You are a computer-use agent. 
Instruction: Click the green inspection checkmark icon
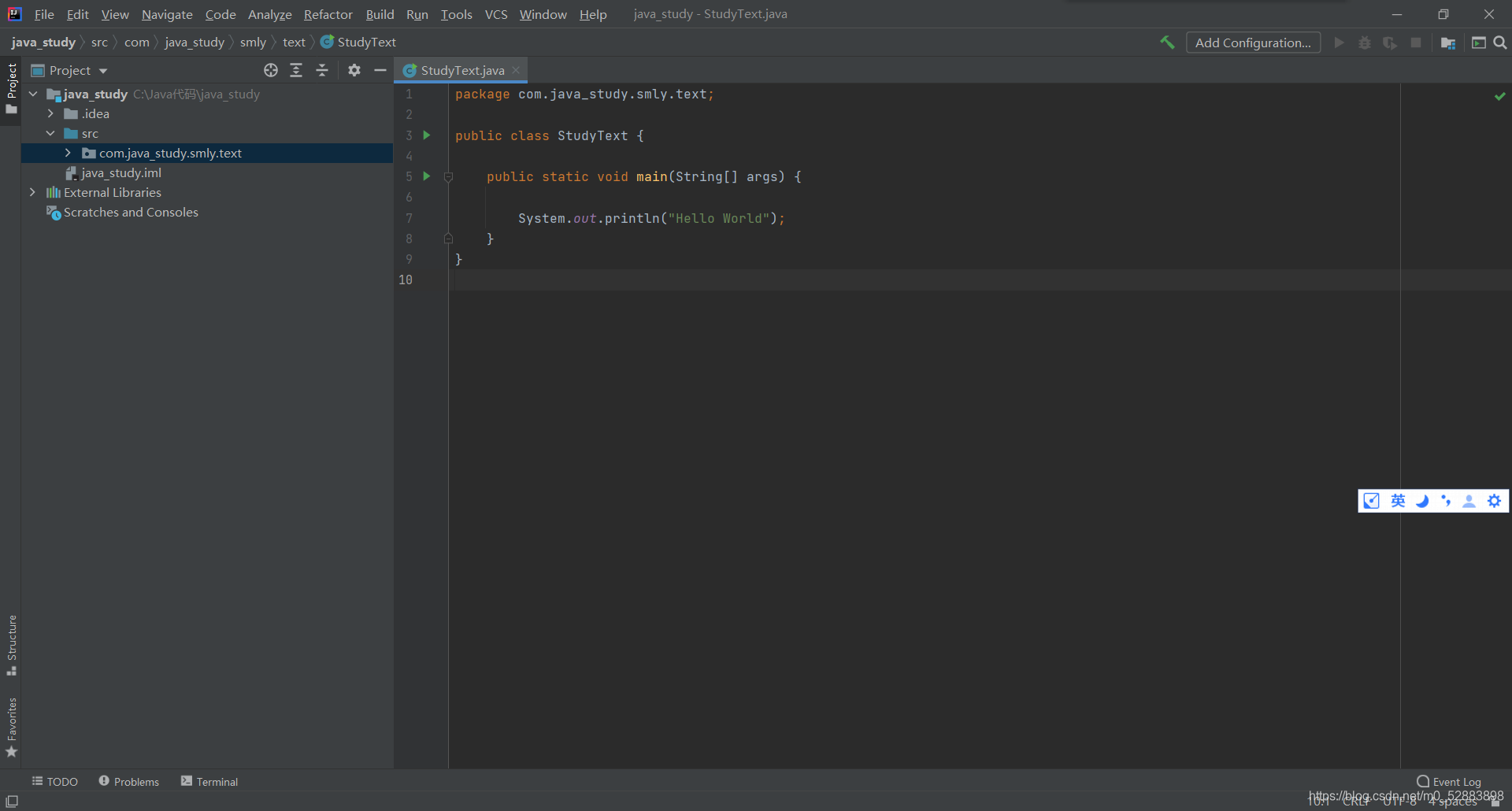(1499, 96)
